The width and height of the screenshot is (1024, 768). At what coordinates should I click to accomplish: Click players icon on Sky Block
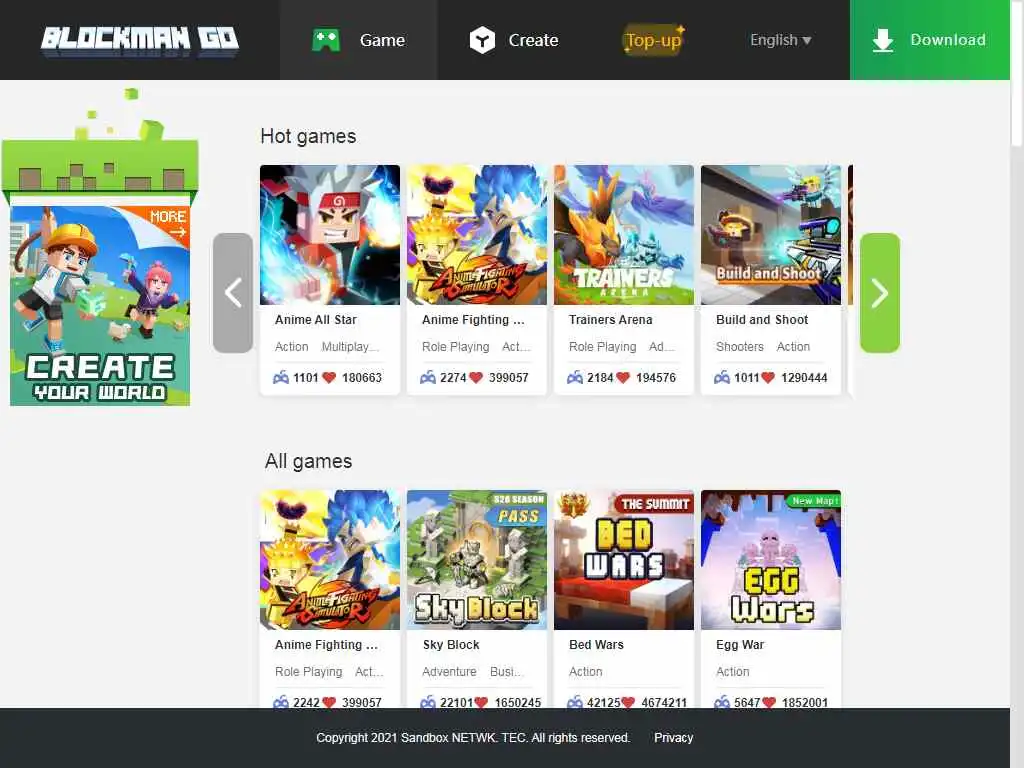(428, 703)
